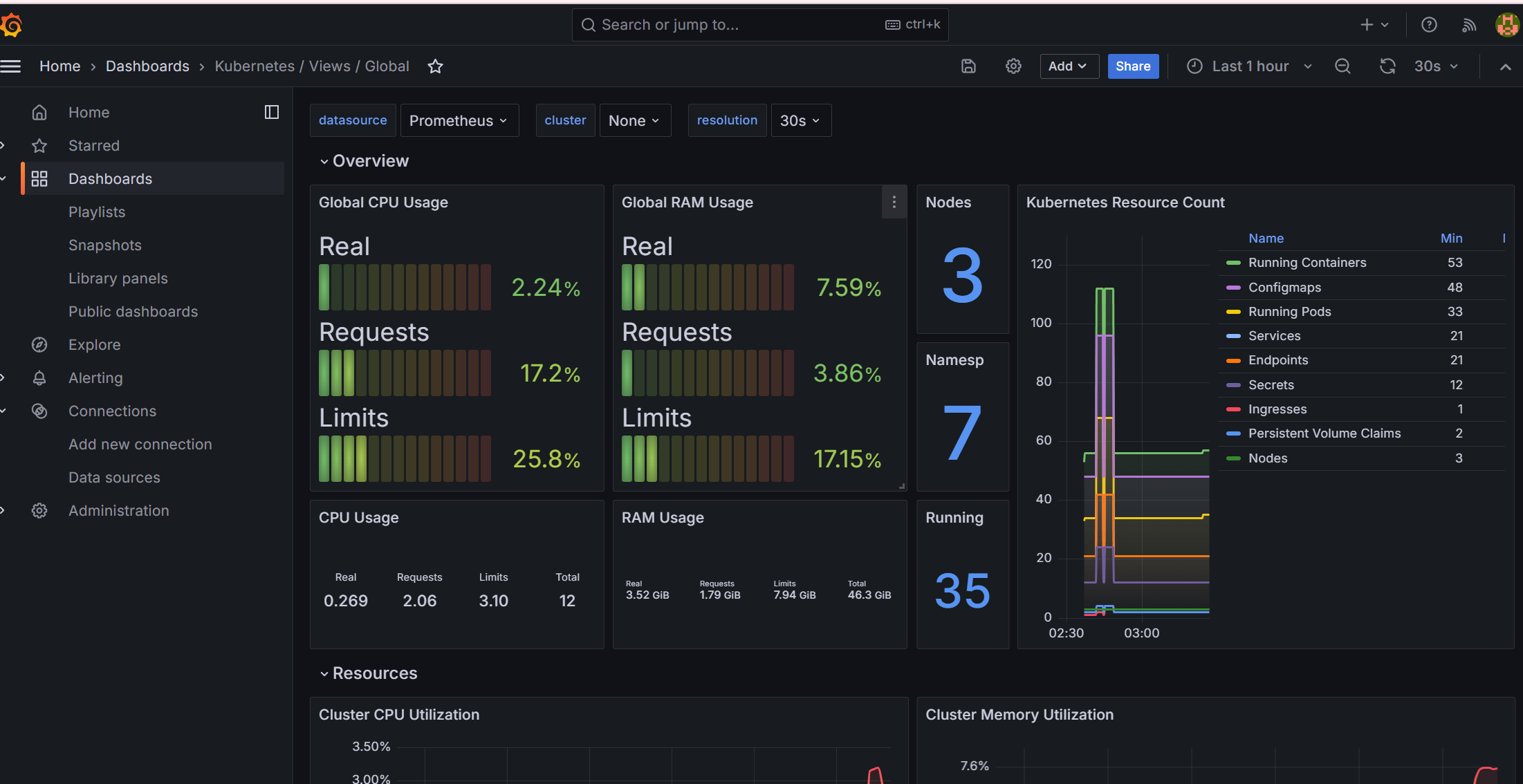
Task: Click the save dashboard icon
Action: [968, 66]
